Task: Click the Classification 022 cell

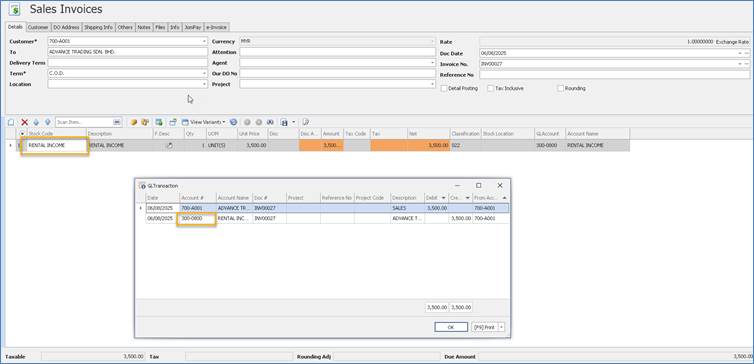Action: pyautogui.click(x=466, y=145)
